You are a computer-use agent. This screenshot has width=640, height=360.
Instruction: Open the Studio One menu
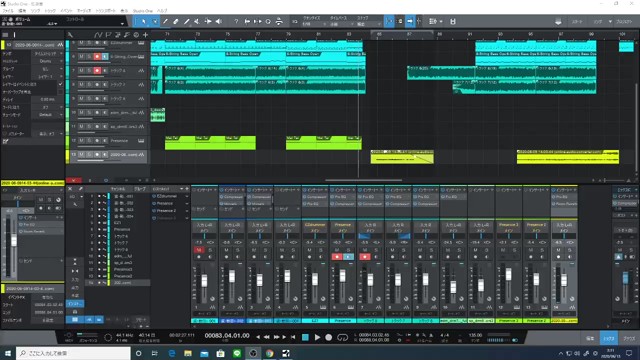click(142, 11)
